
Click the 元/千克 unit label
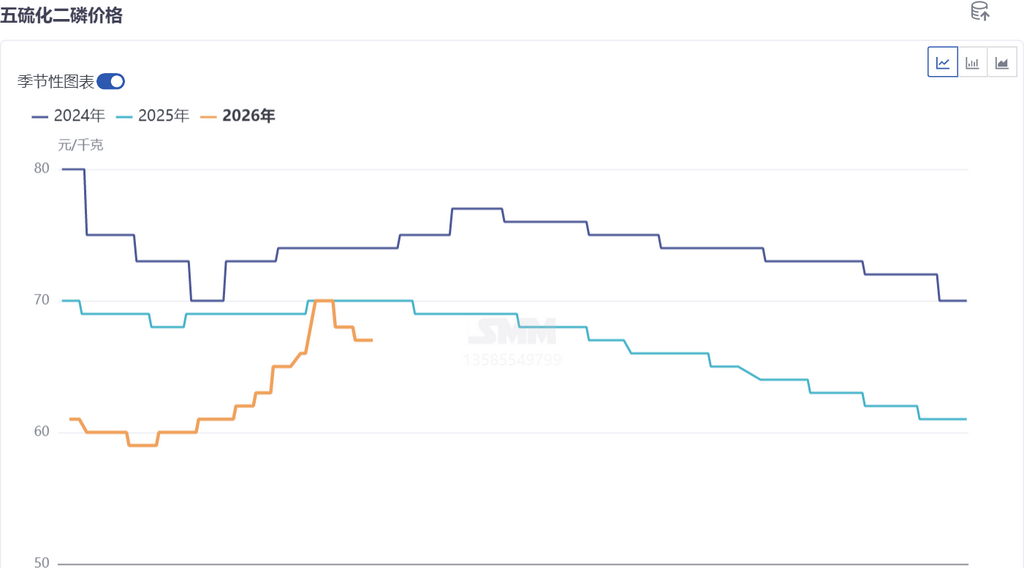click(80, 145)
